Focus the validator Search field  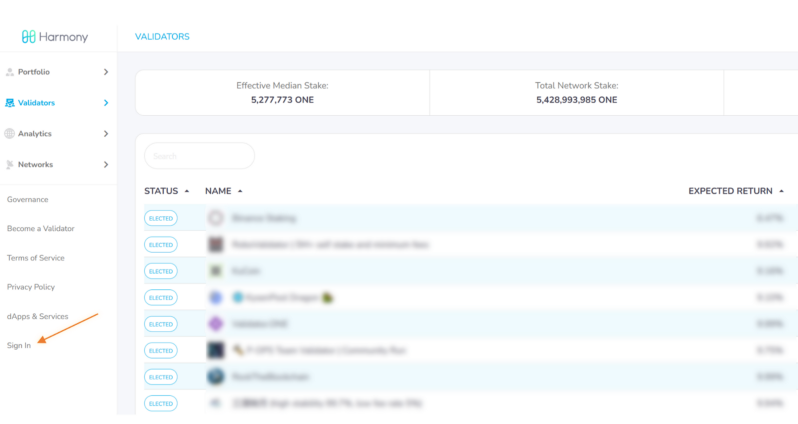click(200, 156)
